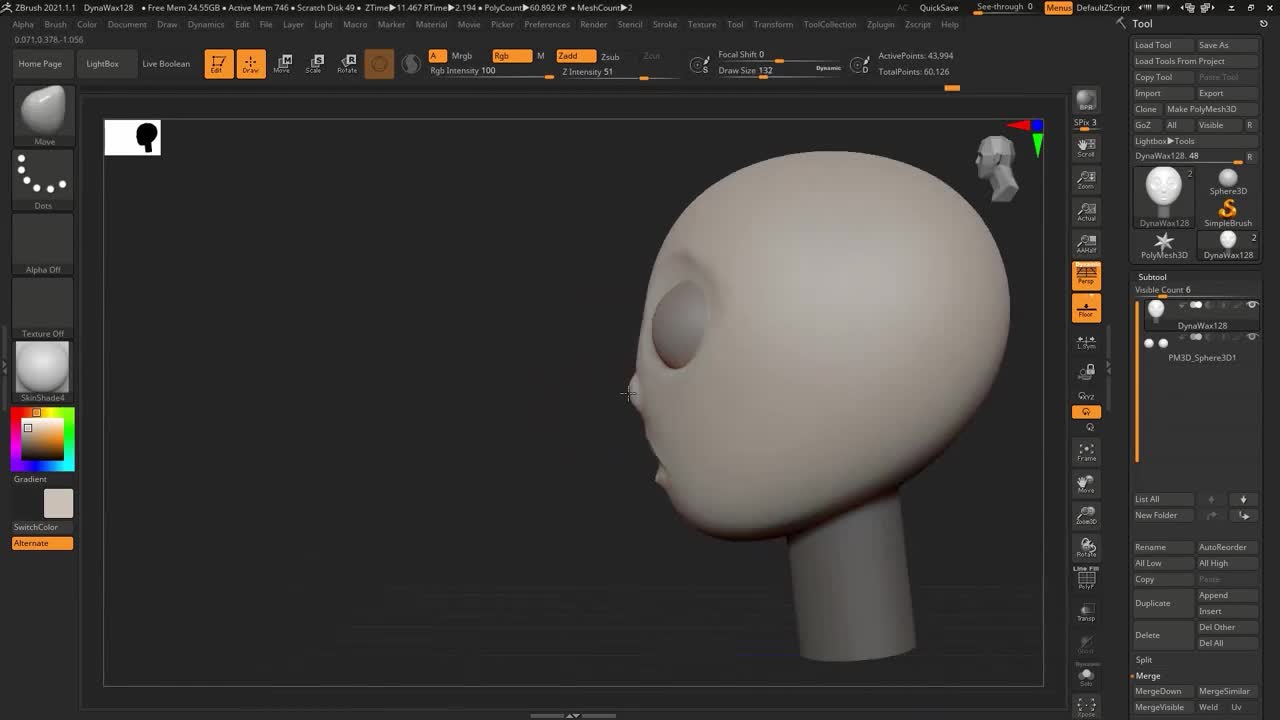
Task: Select the Zoom view tool
Action: pyautogui.click(x=1086, y=180)
